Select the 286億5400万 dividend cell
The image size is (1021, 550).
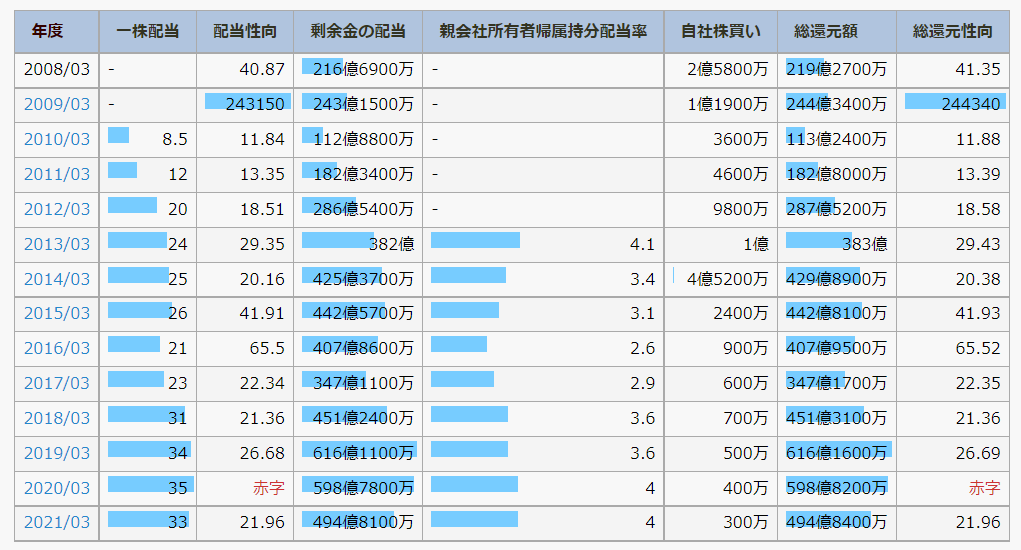pos(358,210)
